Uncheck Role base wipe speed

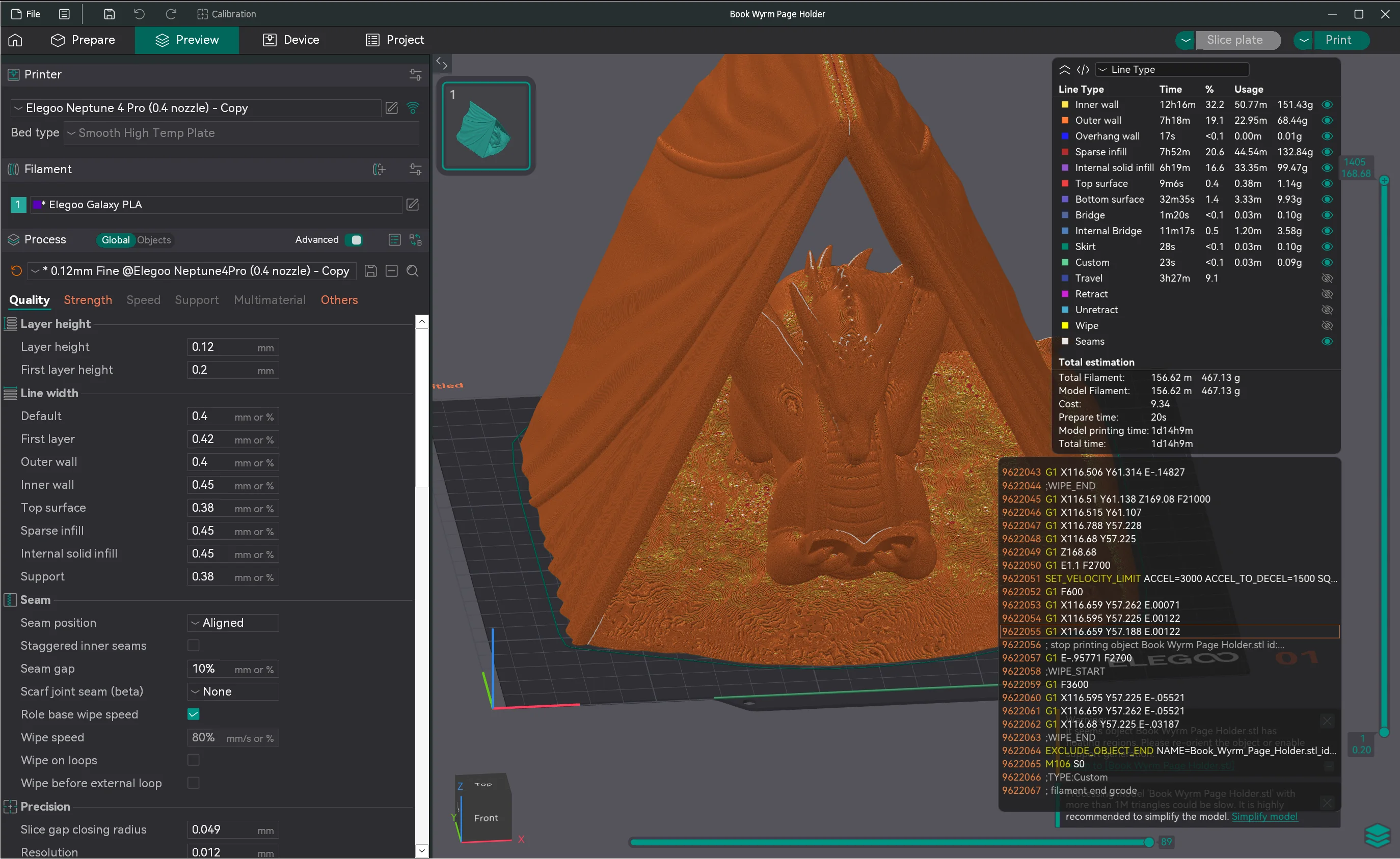pyautogui.click(x=193, y=714)
